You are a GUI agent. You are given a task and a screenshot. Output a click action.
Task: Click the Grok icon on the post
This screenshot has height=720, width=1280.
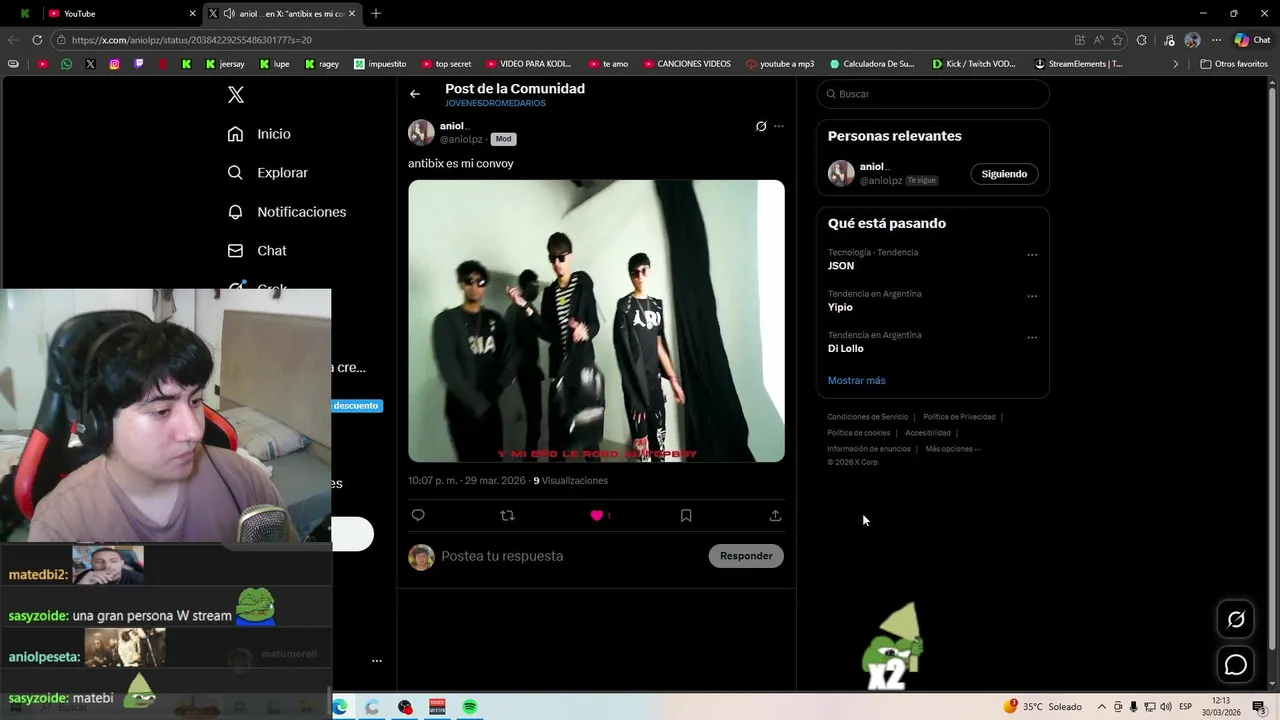pos(761,126)
